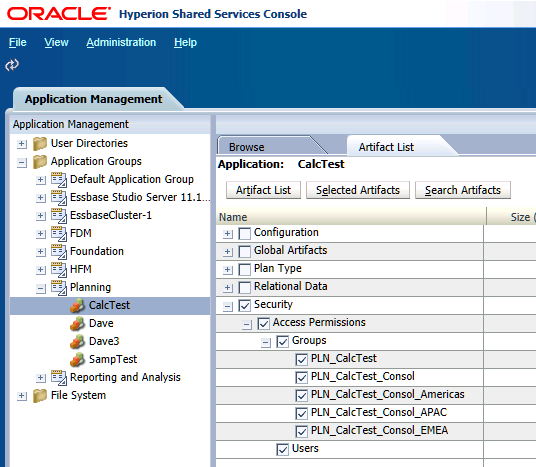This screenshot has height=467, width=536.
Task: Click the Essbase Studio Server group icon
Action: pos(59,198)
